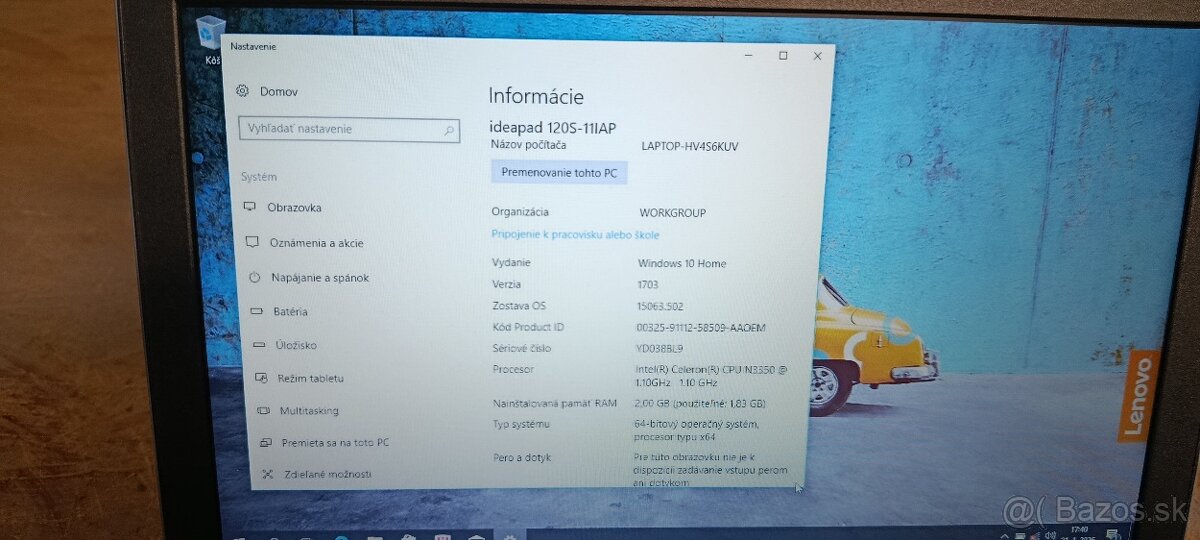Click the Organizácia label
The width and height of the screenshot is (1200, 540).
tap(520, 212)
